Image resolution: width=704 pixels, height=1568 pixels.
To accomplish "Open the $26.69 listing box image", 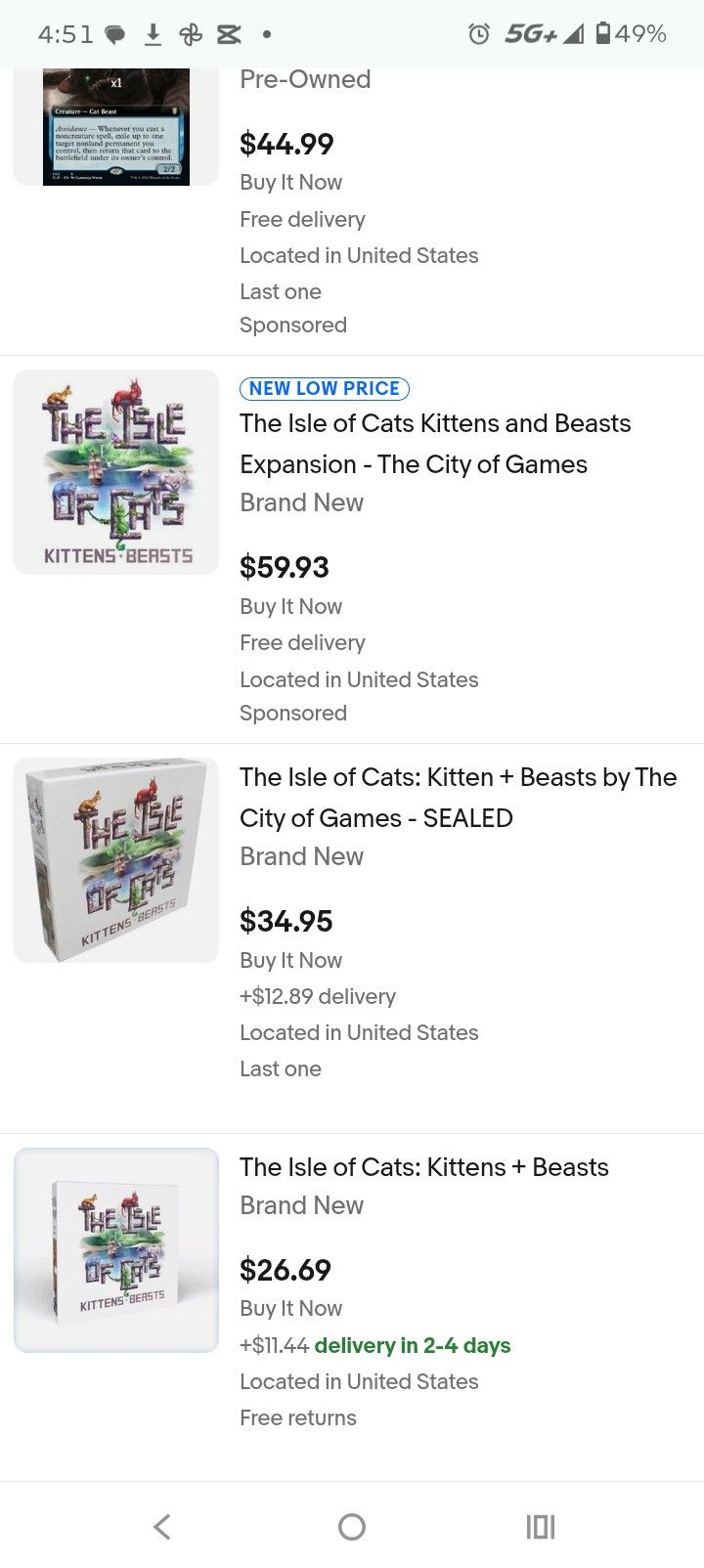I will tap(116, 1250).
